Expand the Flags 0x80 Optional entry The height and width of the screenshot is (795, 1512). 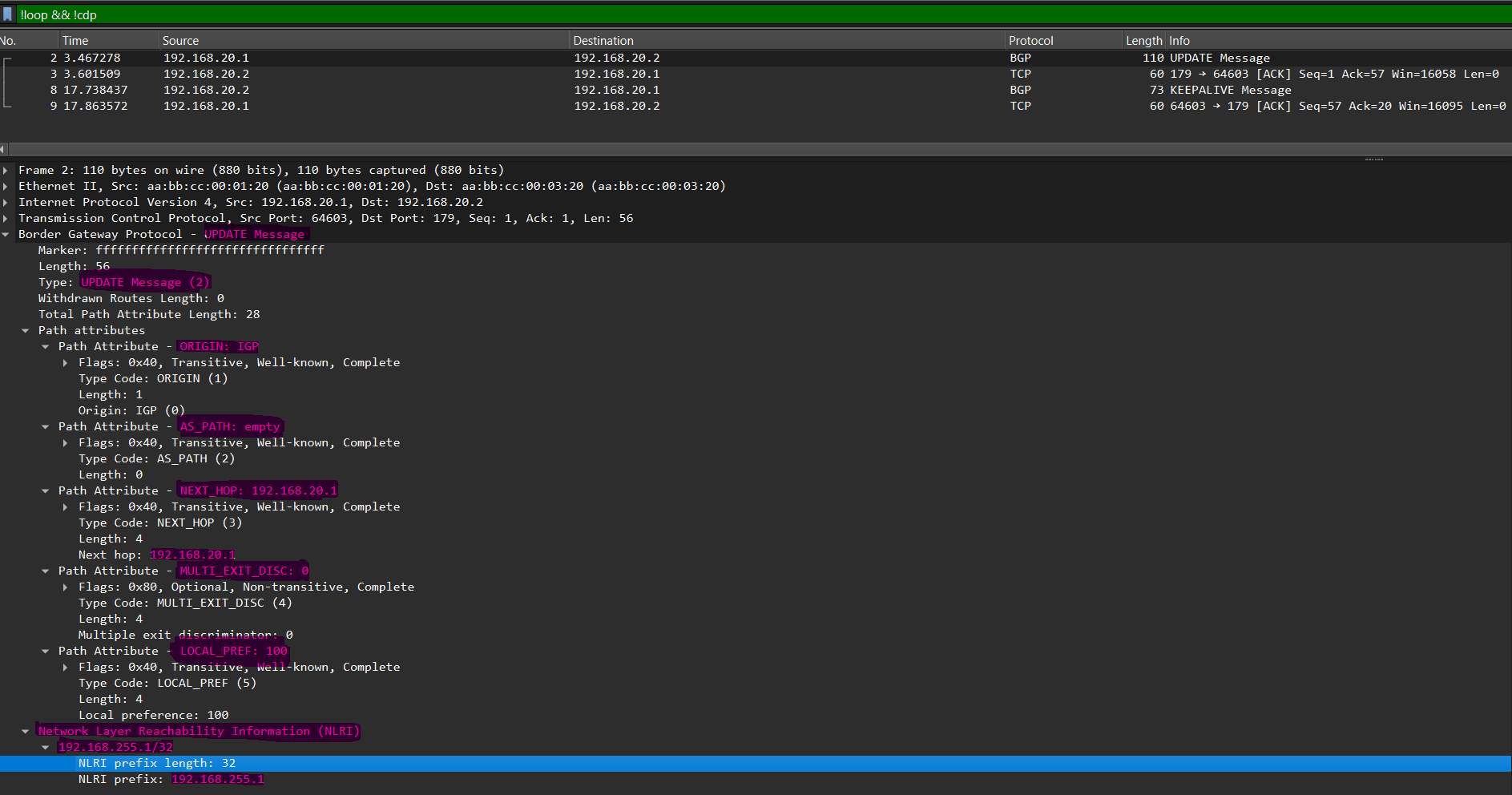[66, 587]
